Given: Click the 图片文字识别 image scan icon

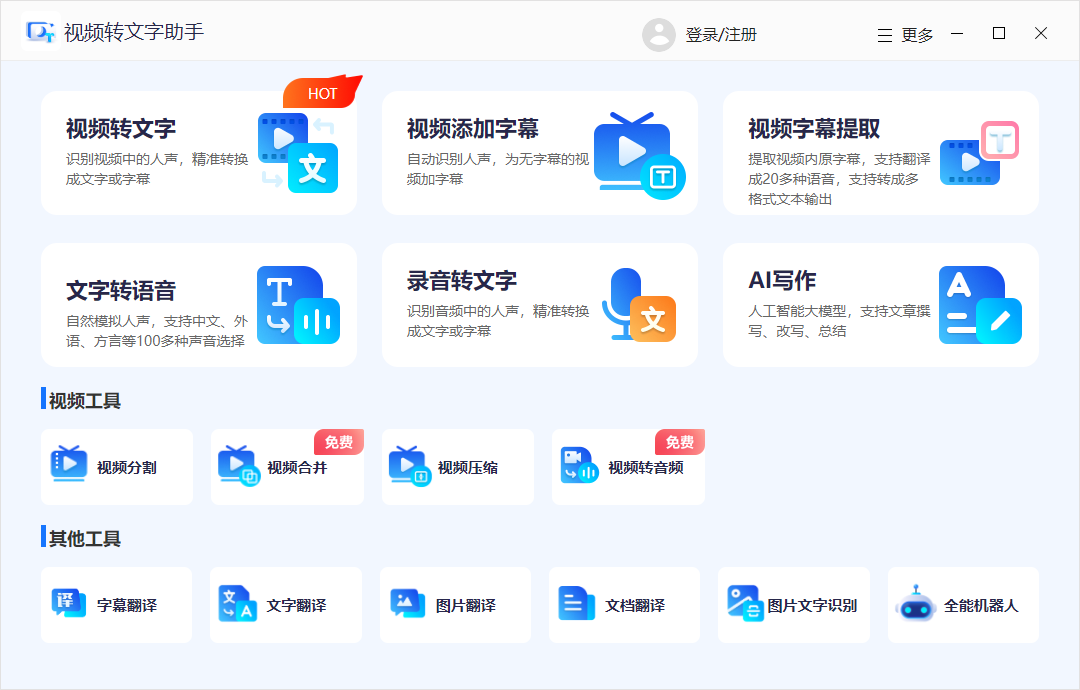Looking at the screenshot, I should [x=745, y=603].
